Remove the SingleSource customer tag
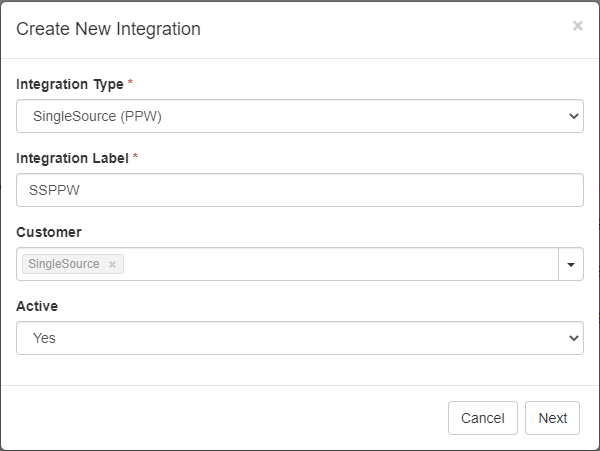600x451 pixels. 113,265
